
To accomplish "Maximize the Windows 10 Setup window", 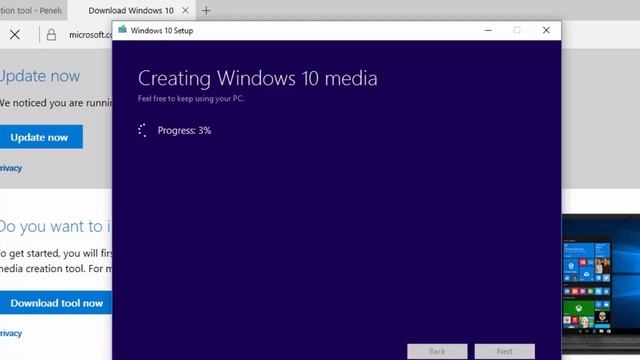I will (517, 30).
